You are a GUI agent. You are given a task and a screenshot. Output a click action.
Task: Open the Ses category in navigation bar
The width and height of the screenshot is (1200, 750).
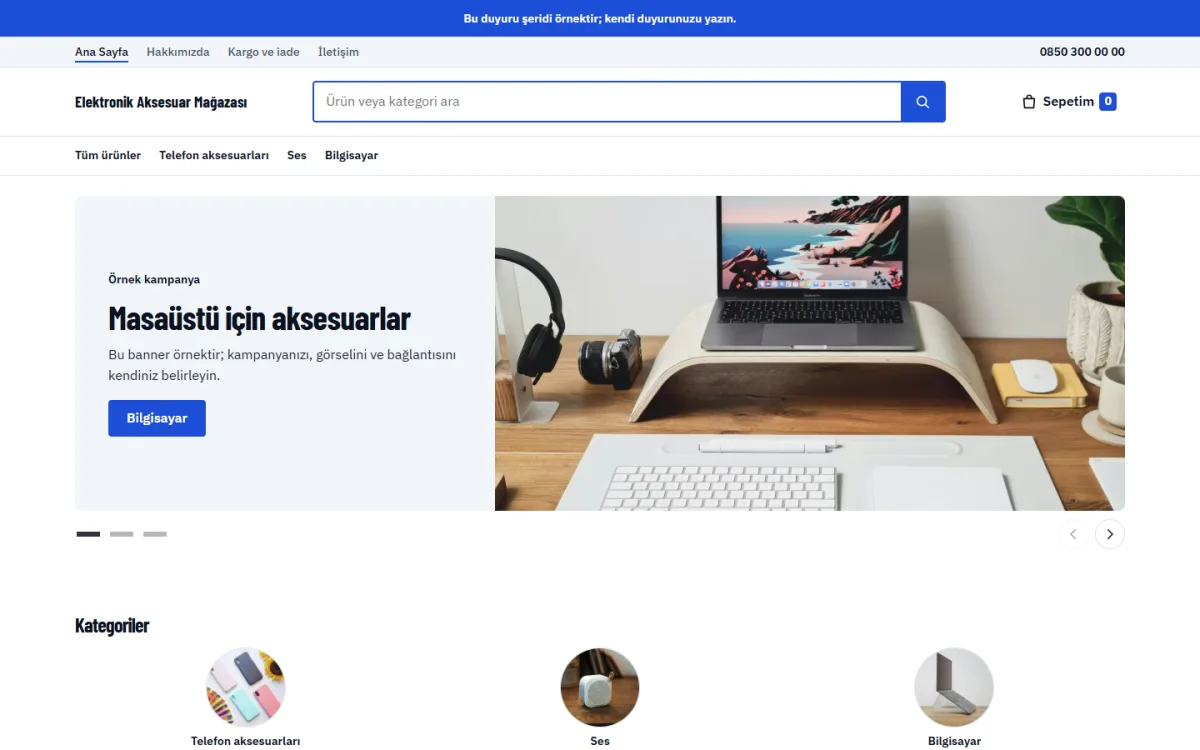coord(297,156)
